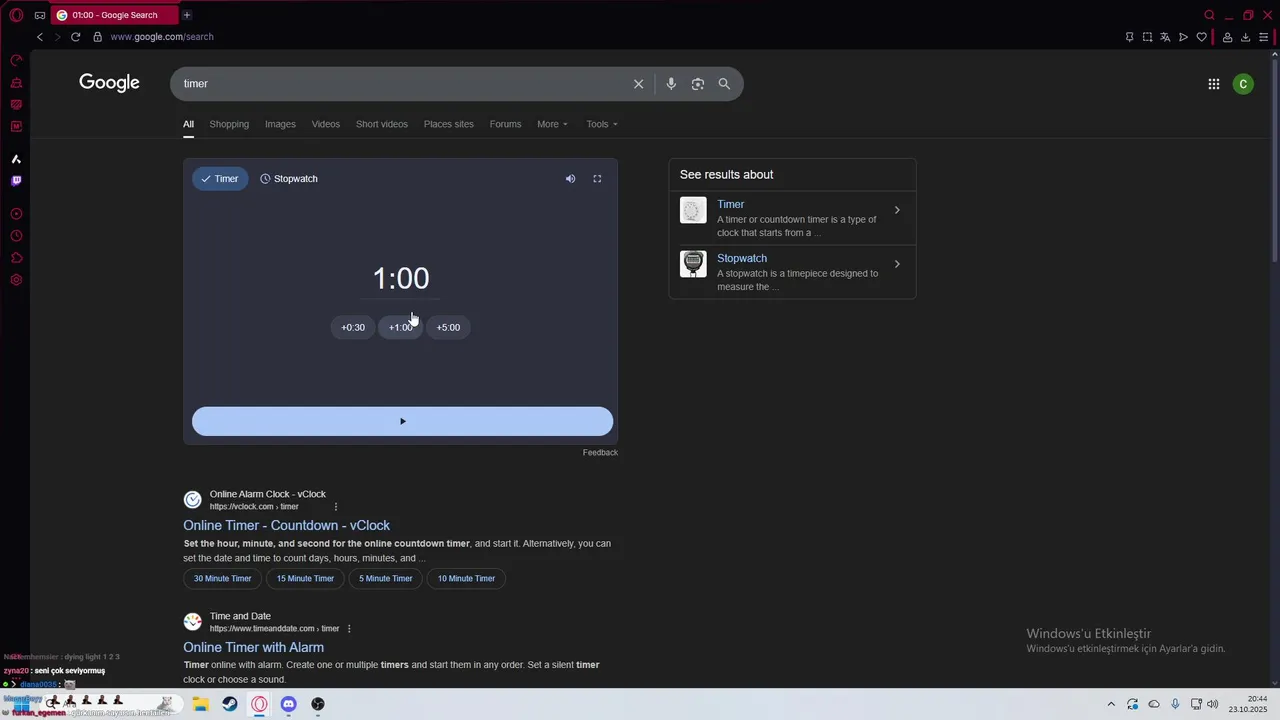Open the Time and Date result options menu
Screen dimensions: 1280x720
(x=349, y=629)
